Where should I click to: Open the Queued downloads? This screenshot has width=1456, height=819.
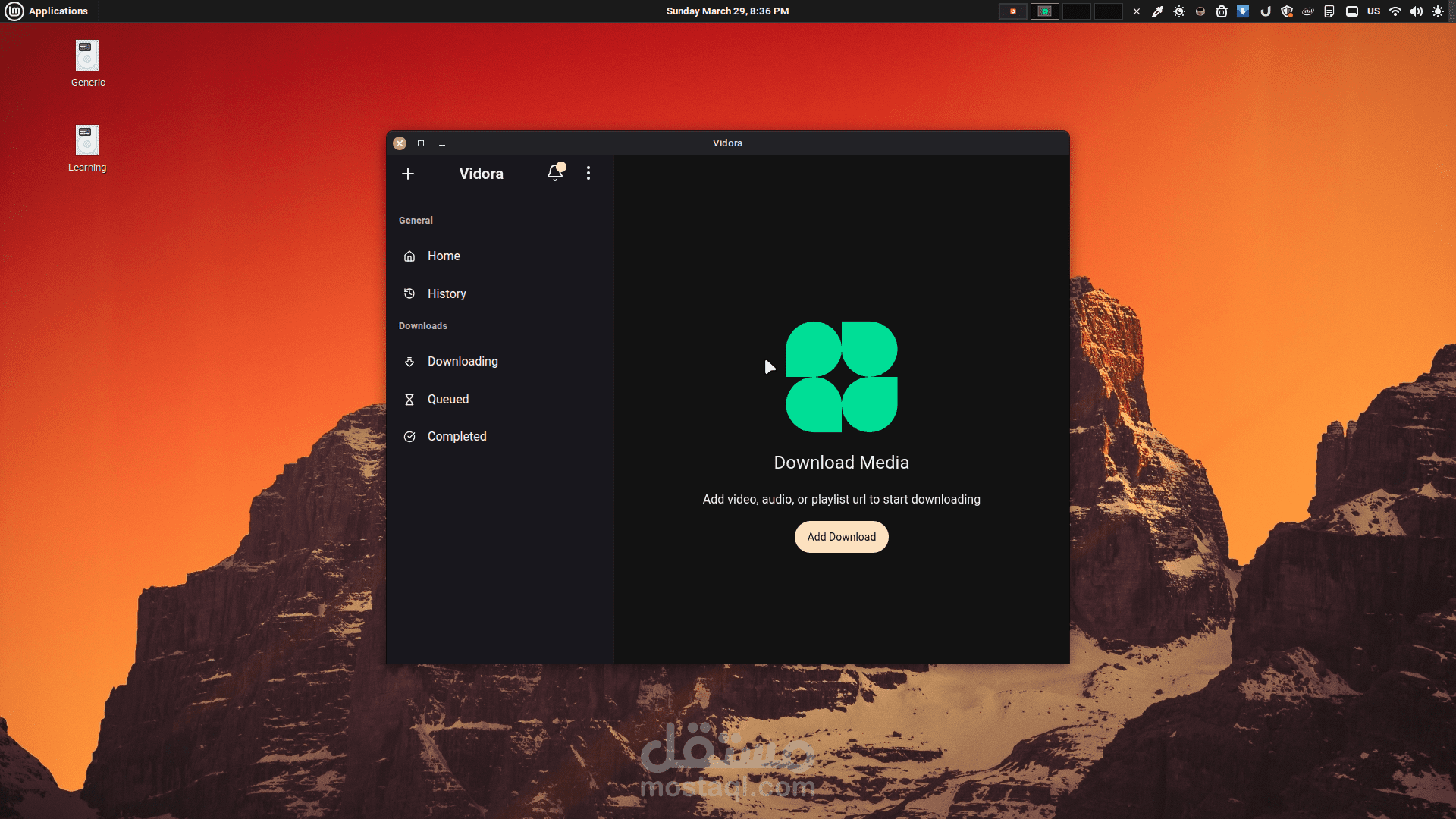(447, 400)
